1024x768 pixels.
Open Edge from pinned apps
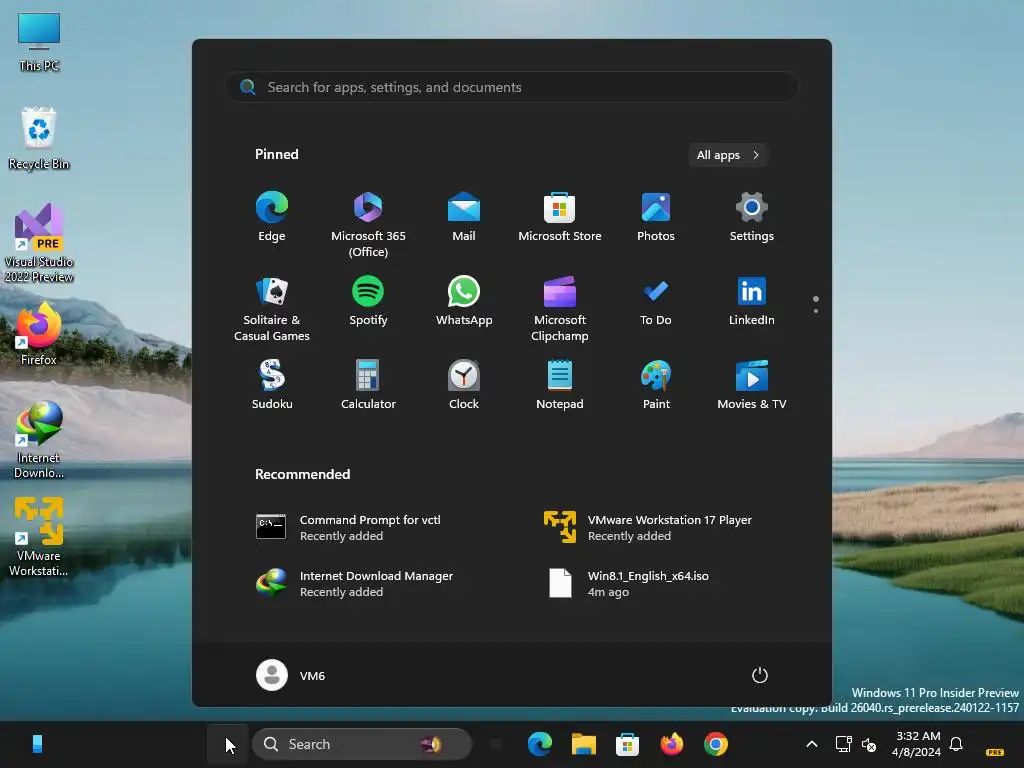tap(272, 217)
